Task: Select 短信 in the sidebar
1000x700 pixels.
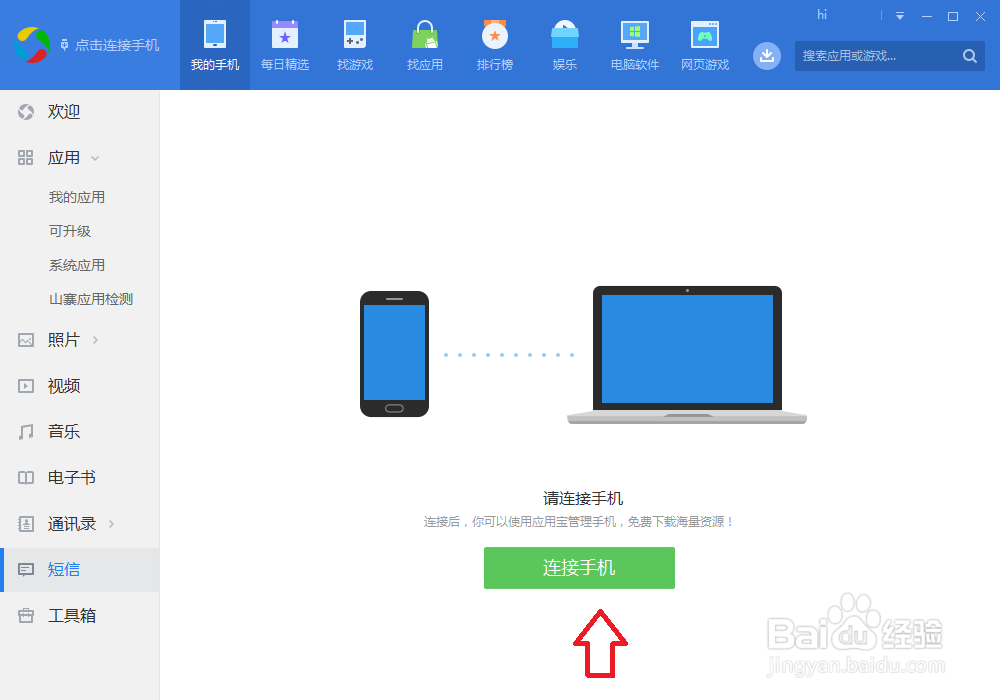Action: [x=80, y=570]
